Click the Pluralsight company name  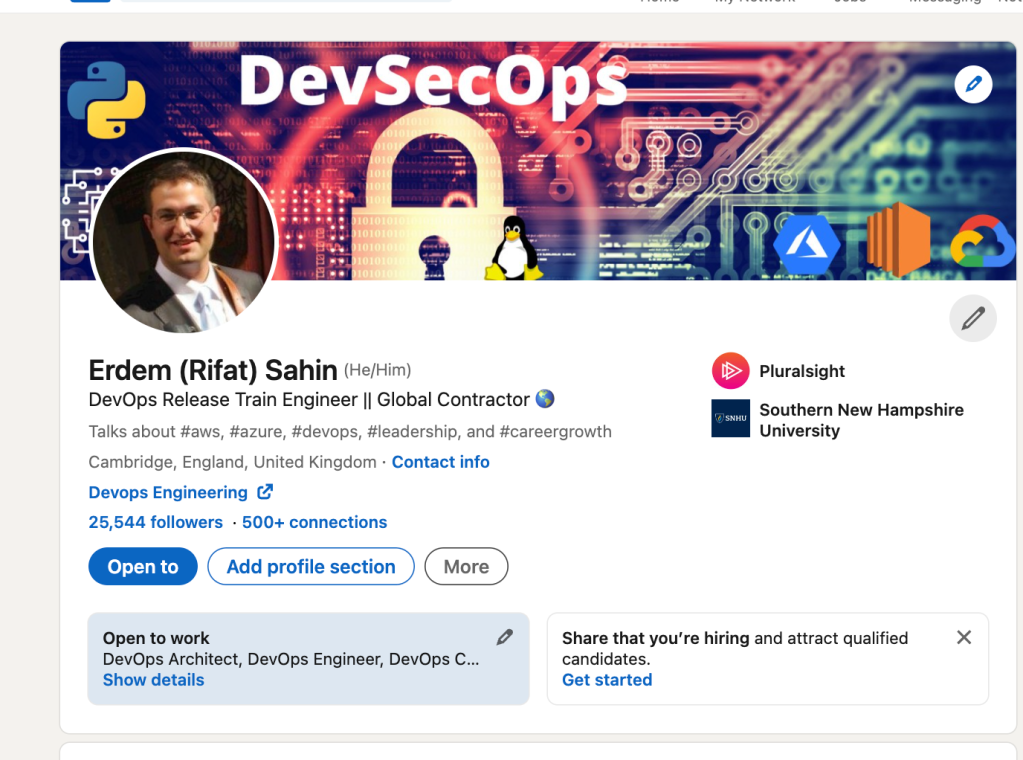802,371
